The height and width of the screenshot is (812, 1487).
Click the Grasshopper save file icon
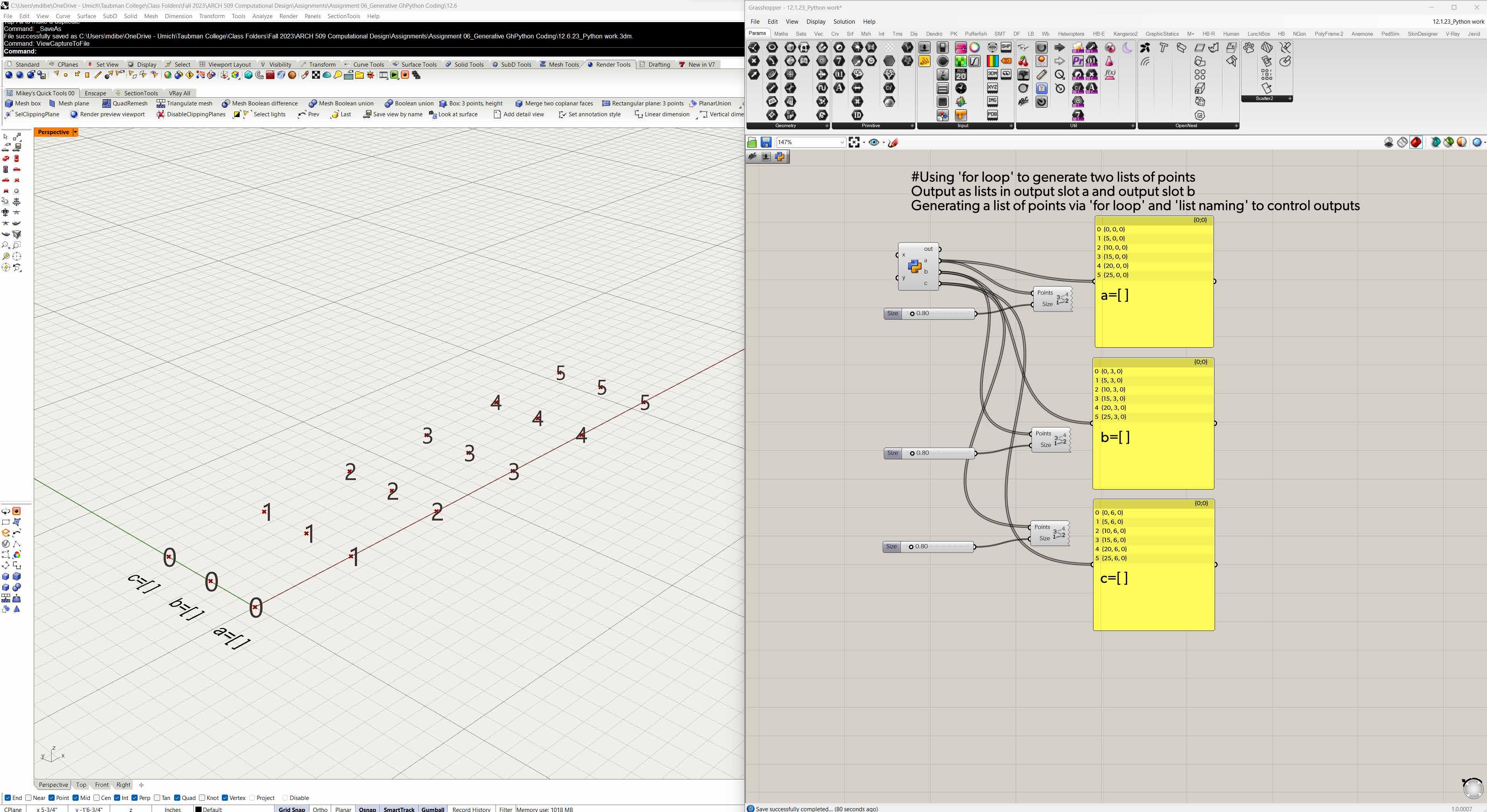pyautogui.click(x=765, y=142)
